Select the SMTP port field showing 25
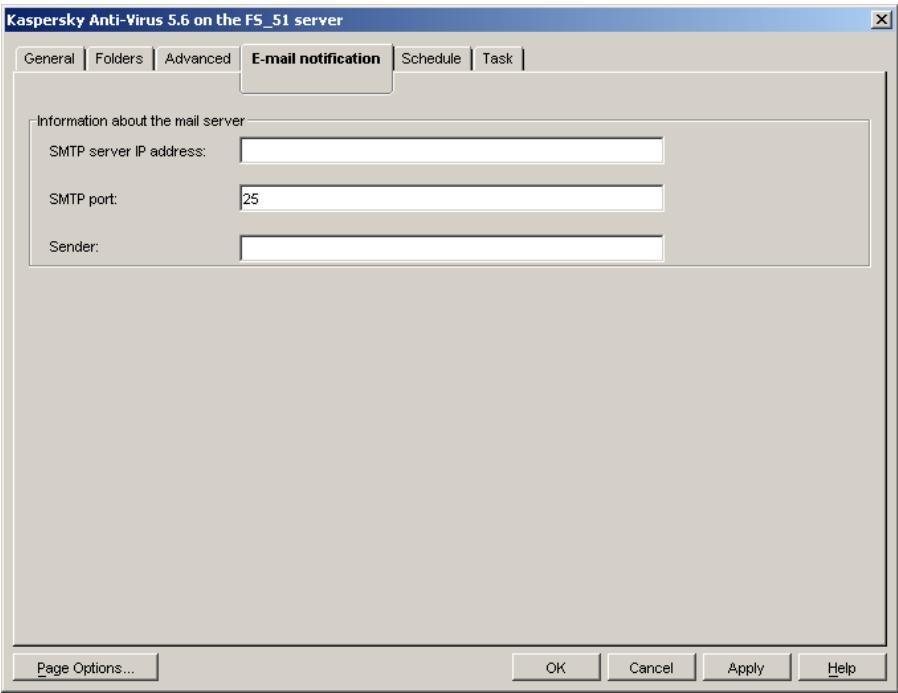This screenshot has width=898, height=693. (450, 197)
